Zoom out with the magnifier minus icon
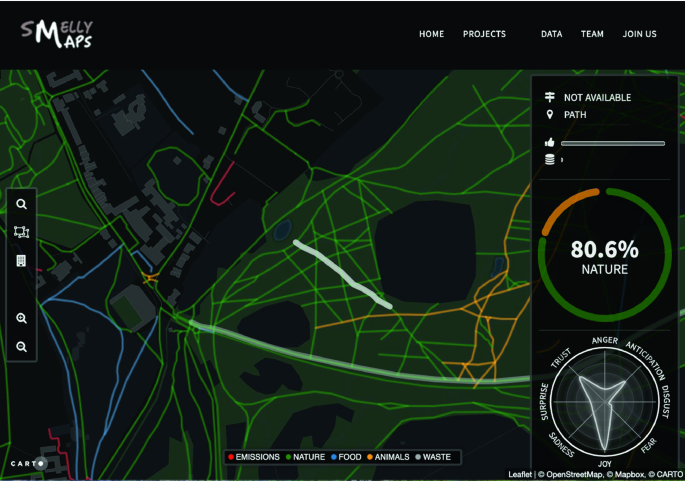 click(x=21, y=347)
